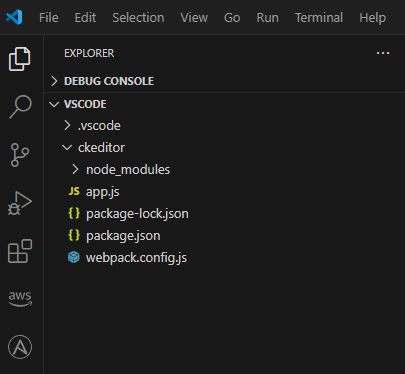Open the Terminal menu
Screen dimensions: 405x374
point(319,17)
